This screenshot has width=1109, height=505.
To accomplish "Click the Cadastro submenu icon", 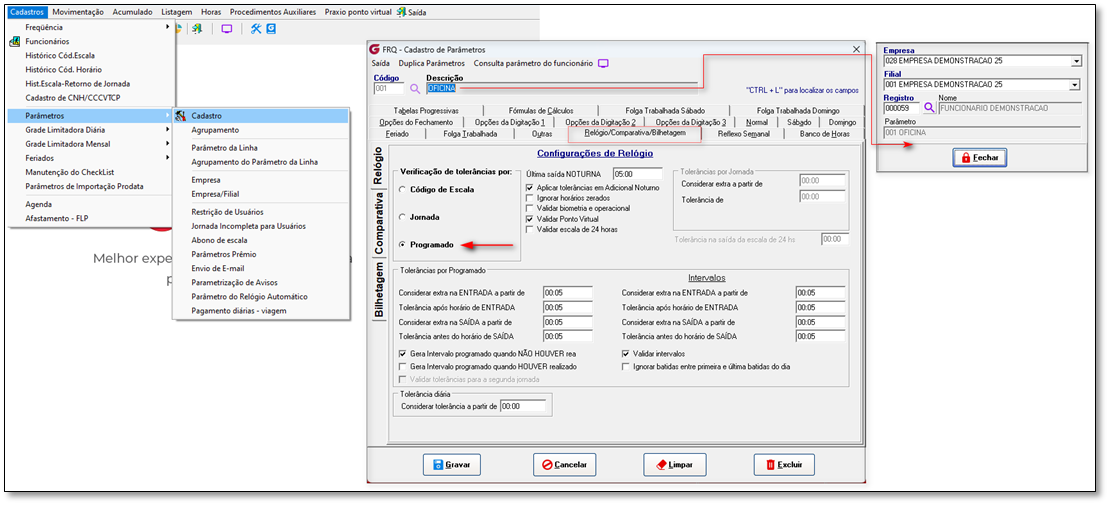I will point(180,115).
